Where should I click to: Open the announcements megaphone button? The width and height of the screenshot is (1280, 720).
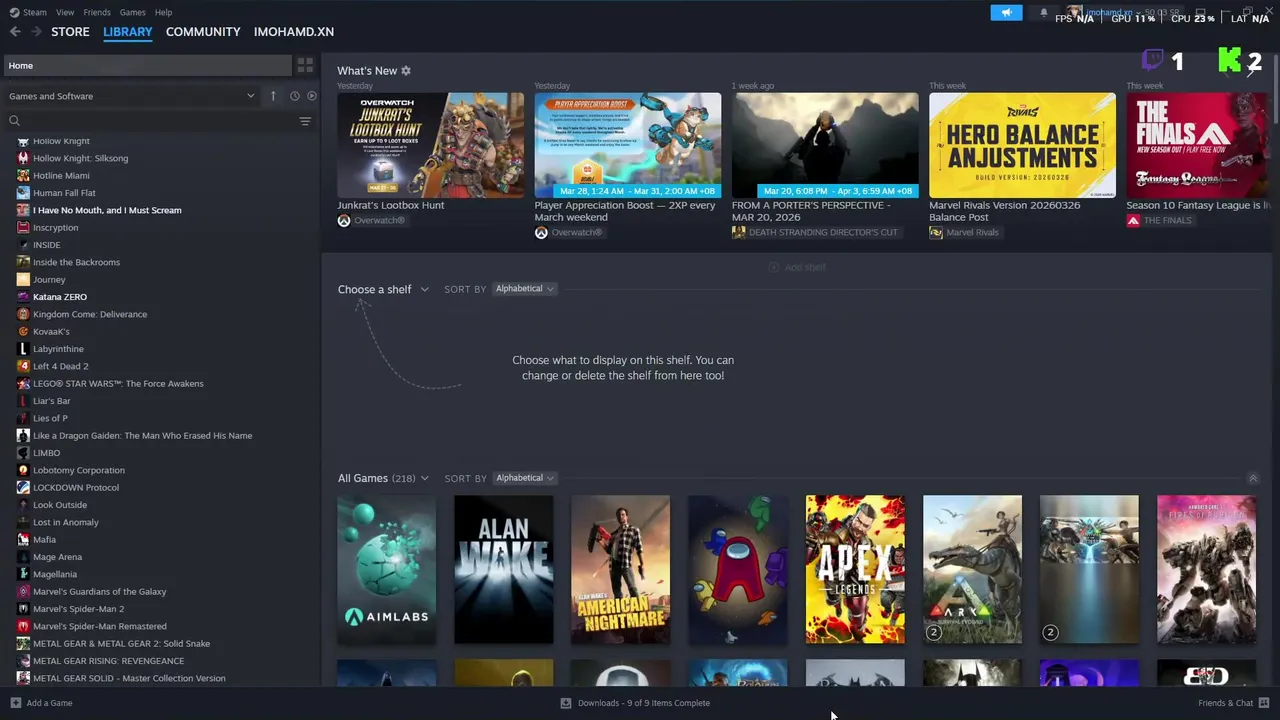[x=1006, y=12]
